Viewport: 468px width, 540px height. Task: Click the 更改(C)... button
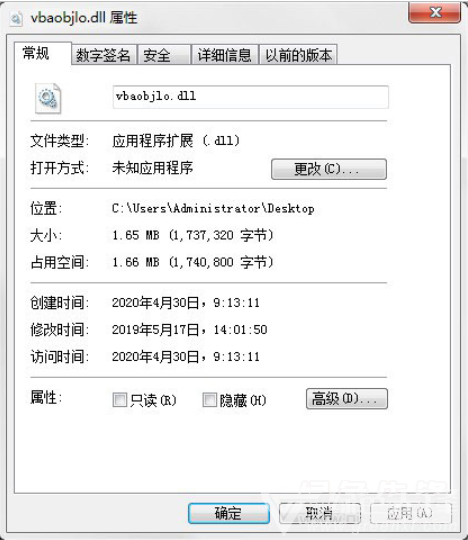point(329,169)
